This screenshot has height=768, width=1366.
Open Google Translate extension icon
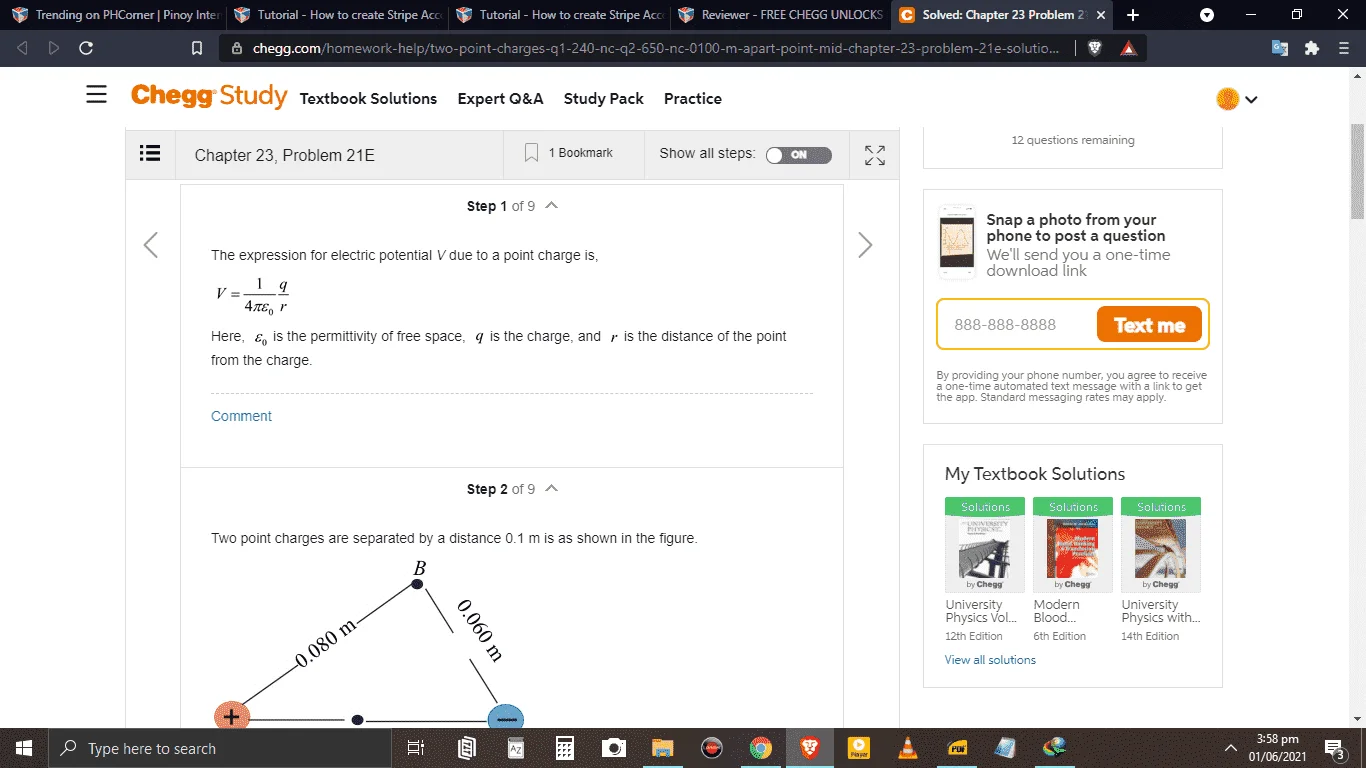pyautogui.click(x=1280, y=48)
